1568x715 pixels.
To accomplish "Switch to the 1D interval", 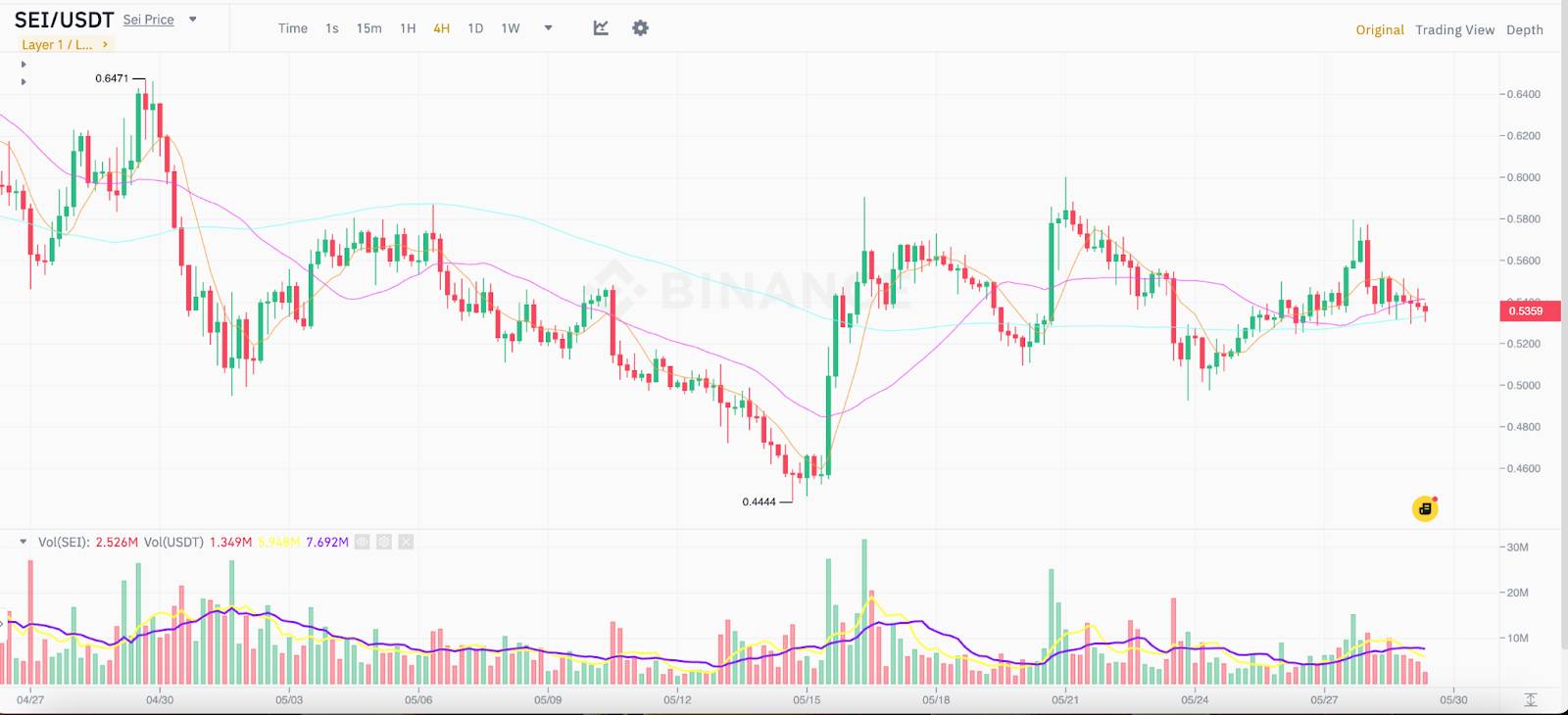I will pyautogui.click(x=475, y=28).
